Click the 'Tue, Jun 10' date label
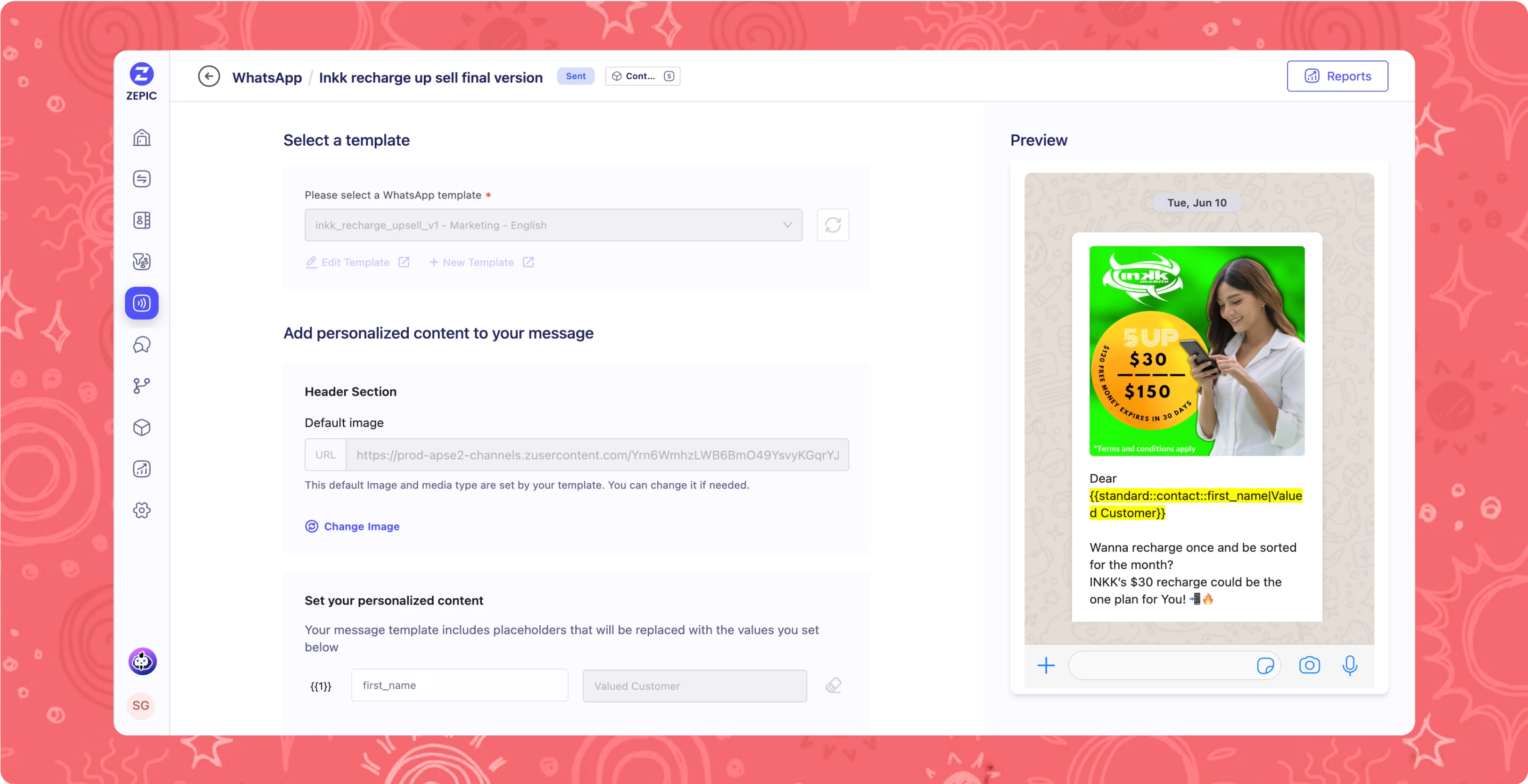Screen dimensions: 1528x784 coord(1197,203)
